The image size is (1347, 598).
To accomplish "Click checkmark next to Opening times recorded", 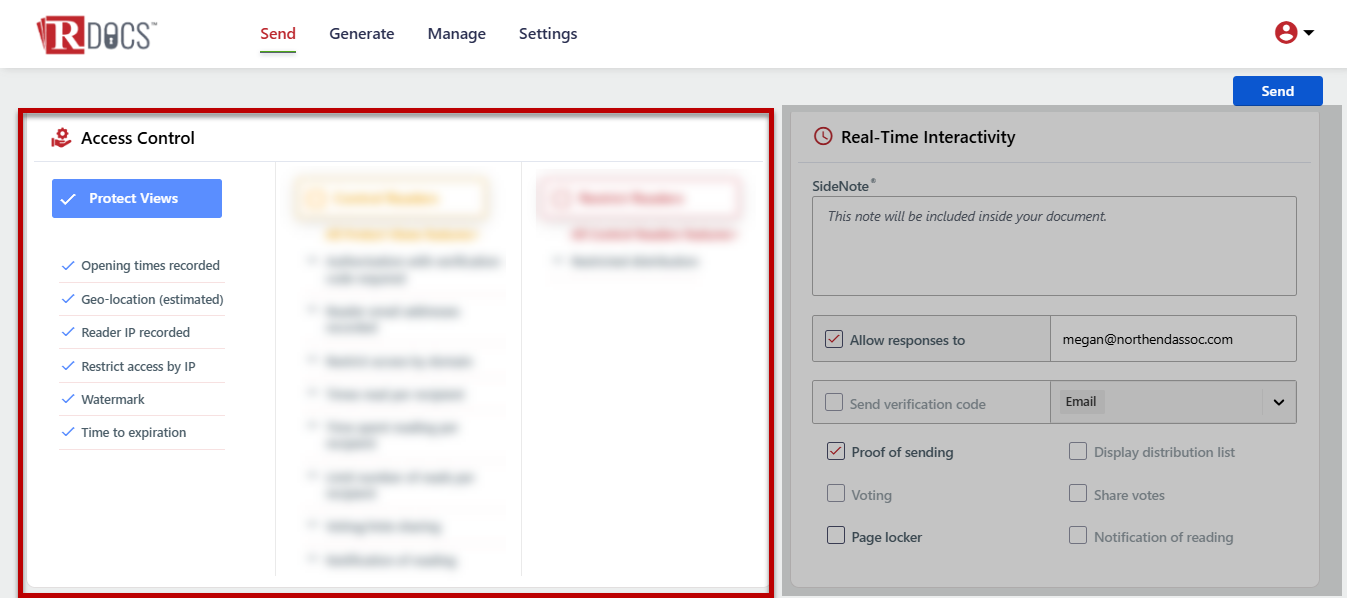I will pyautogui.click(x=68, y=266).
